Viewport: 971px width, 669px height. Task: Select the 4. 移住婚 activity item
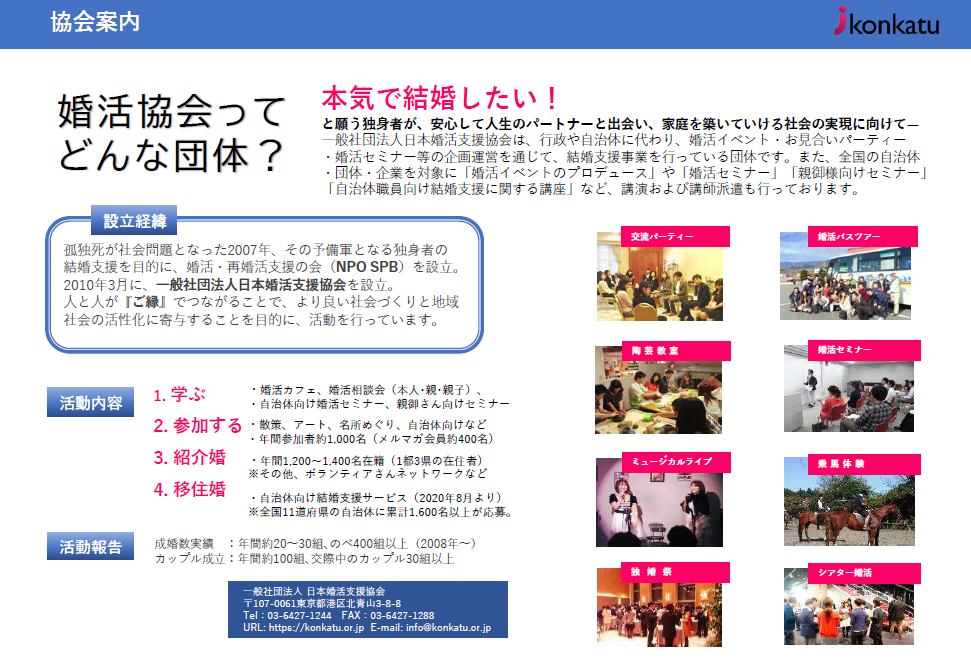(x=189, y=490)
